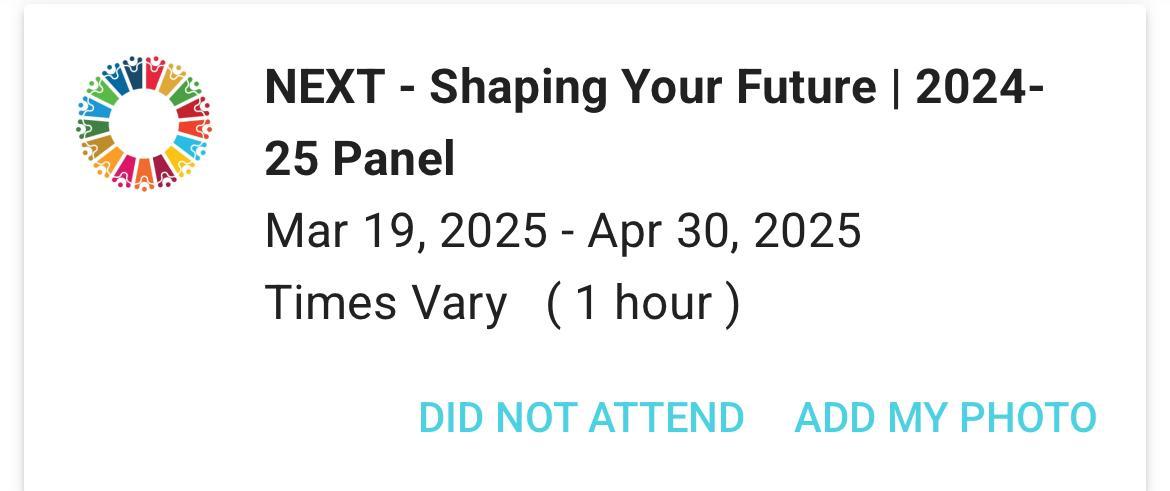Open the NEXT - Shaping Your Future event

[x=654, y=88]
